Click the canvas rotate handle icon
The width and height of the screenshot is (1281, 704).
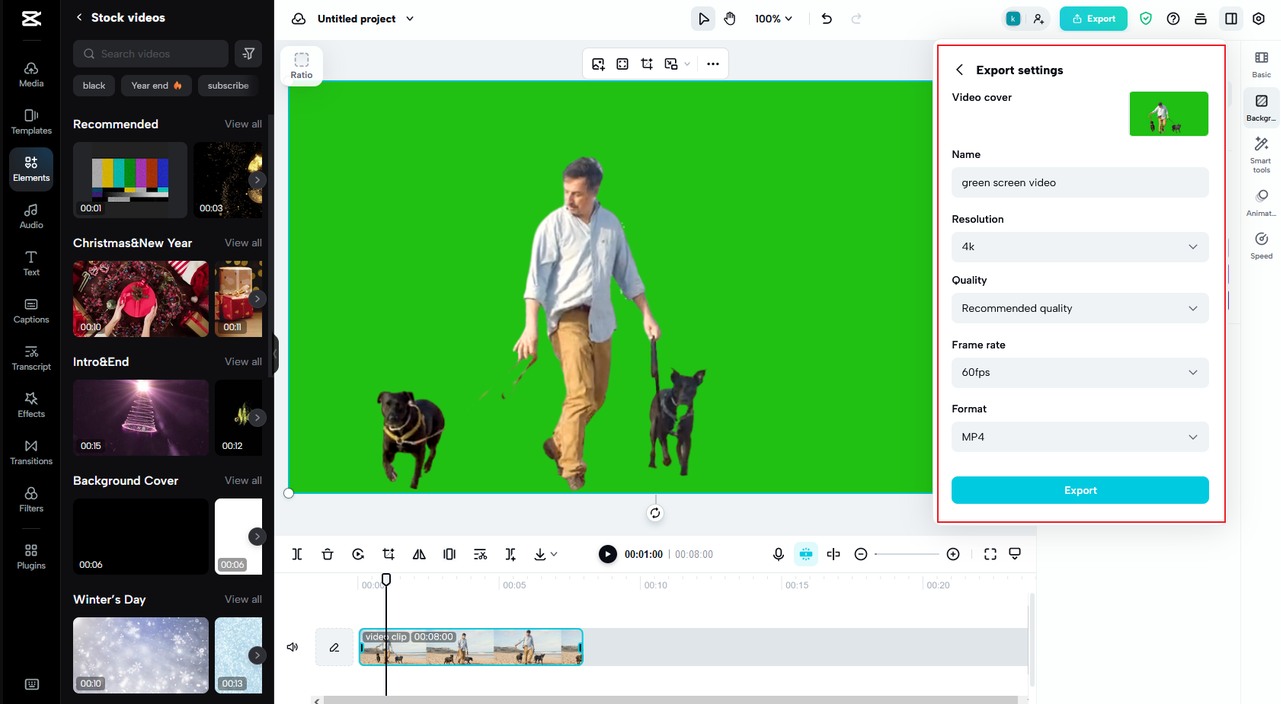[x=655, y=513]
